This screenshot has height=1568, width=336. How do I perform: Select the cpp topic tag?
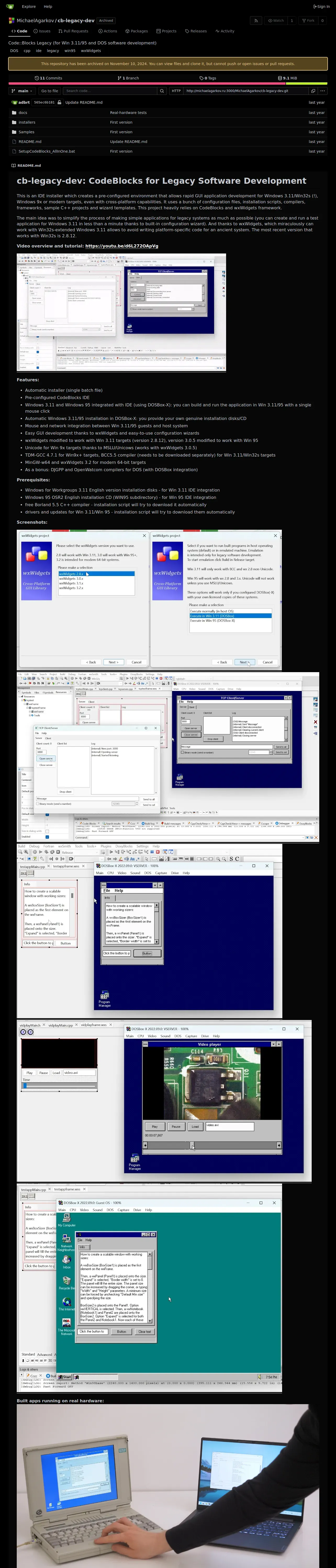click(27, 50)
